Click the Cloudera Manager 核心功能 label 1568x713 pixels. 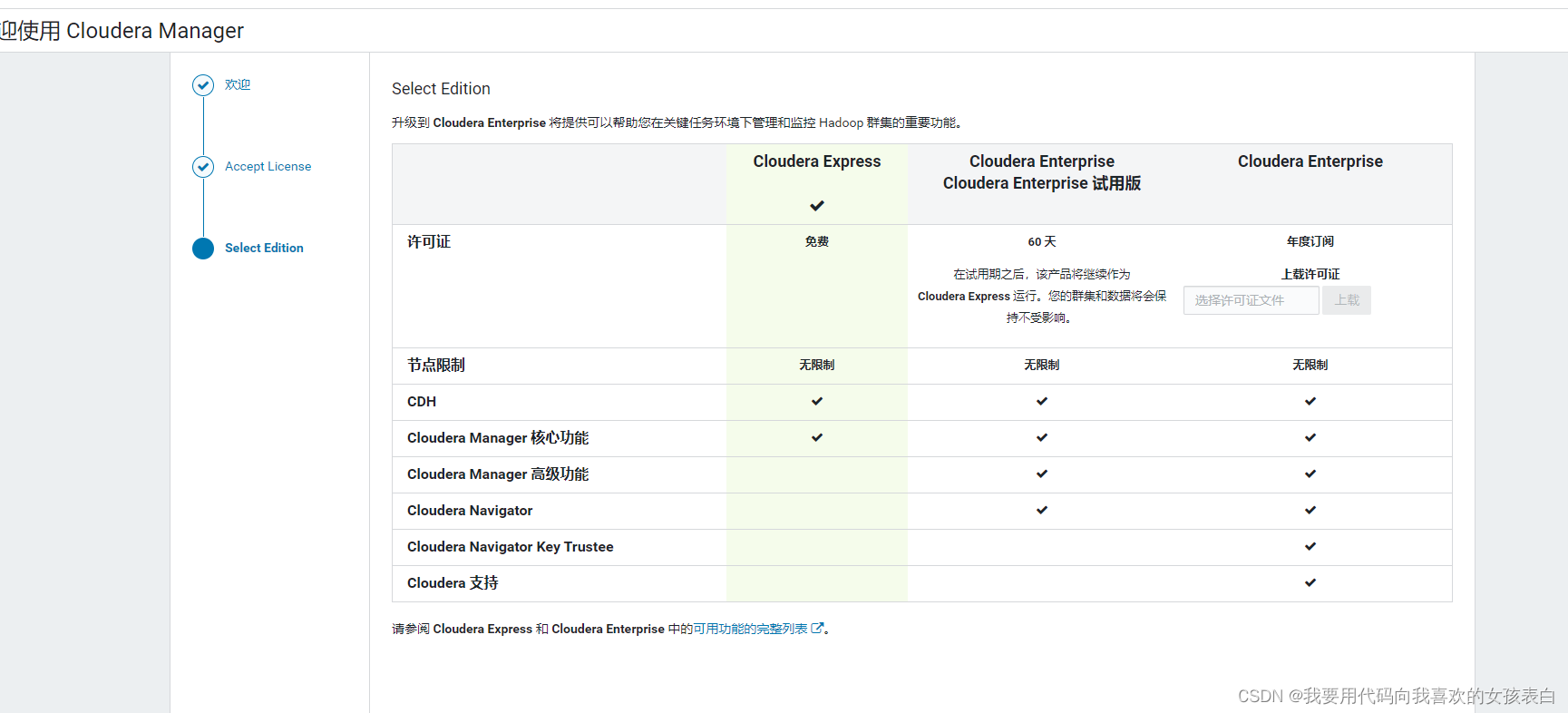pyautogui.click(x=498, y=437)
